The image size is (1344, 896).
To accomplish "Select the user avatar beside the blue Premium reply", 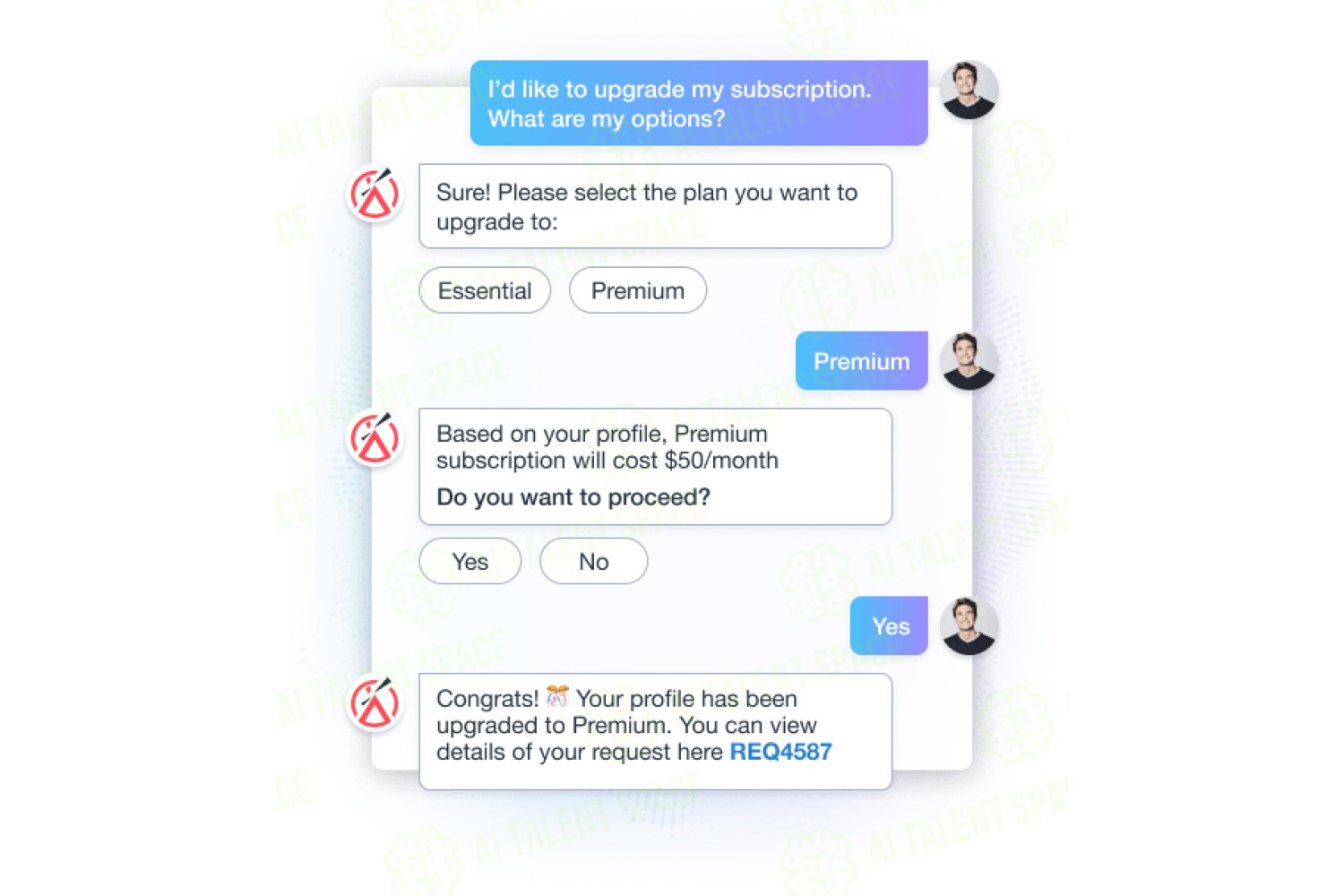I will tap(969, 361).
